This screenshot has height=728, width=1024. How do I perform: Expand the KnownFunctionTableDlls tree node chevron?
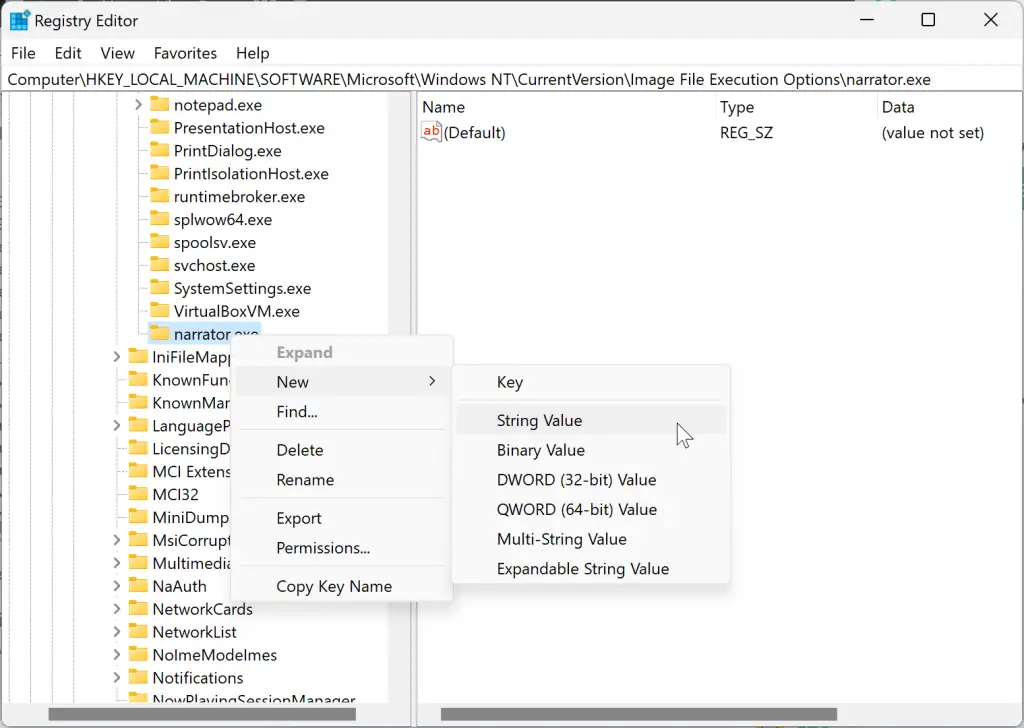click(117, 380)
